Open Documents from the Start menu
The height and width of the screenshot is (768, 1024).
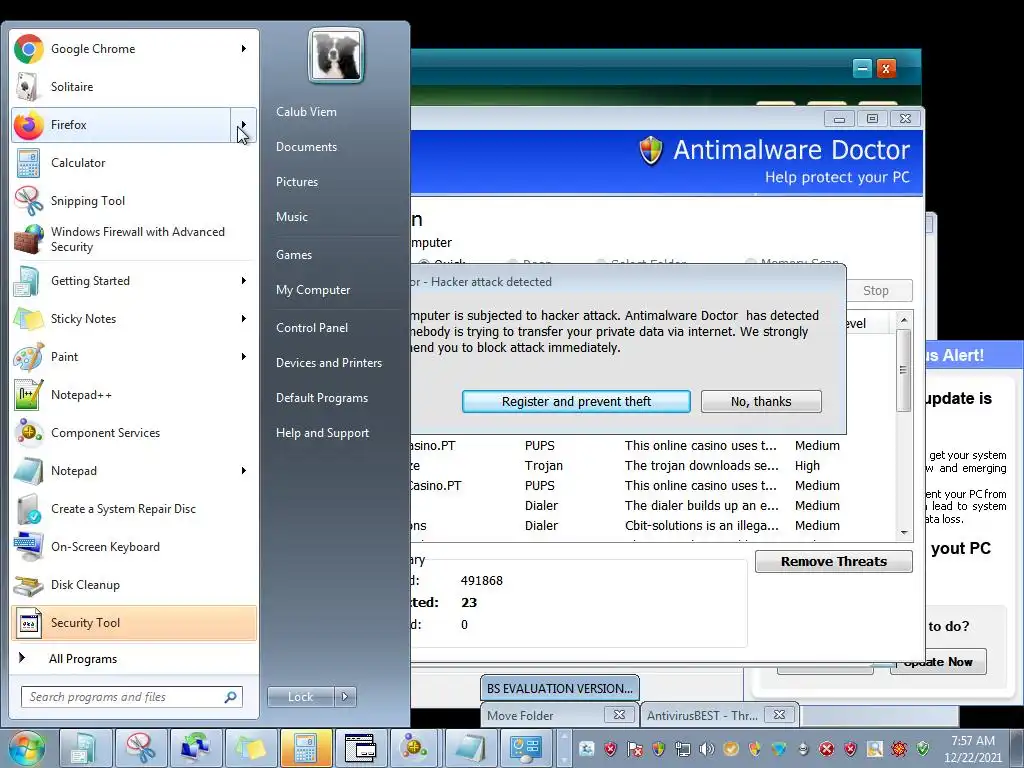coord(306,147)
